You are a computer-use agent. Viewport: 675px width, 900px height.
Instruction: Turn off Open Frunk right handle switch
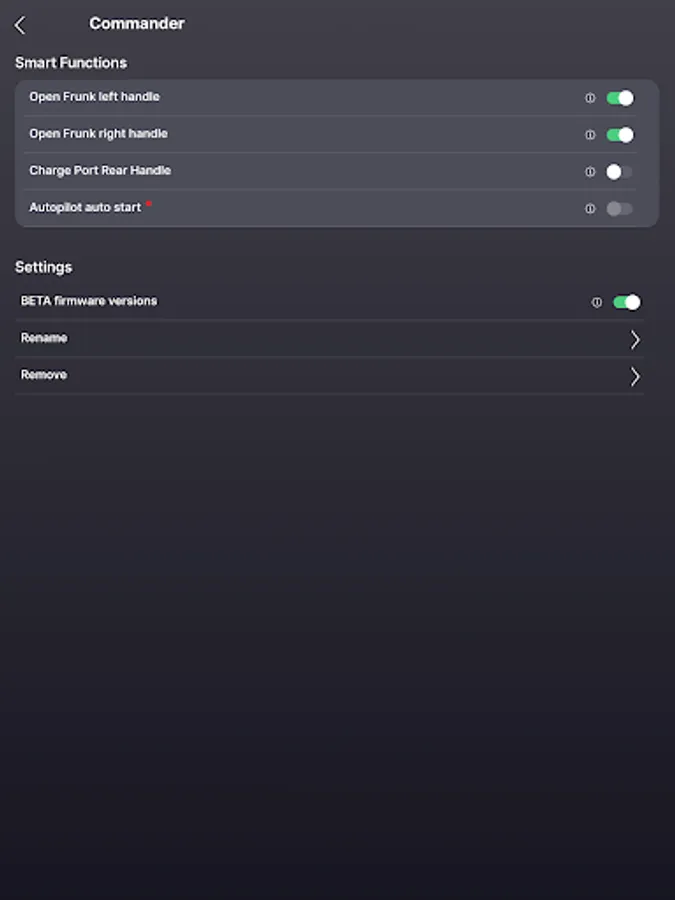pos(620,135)
